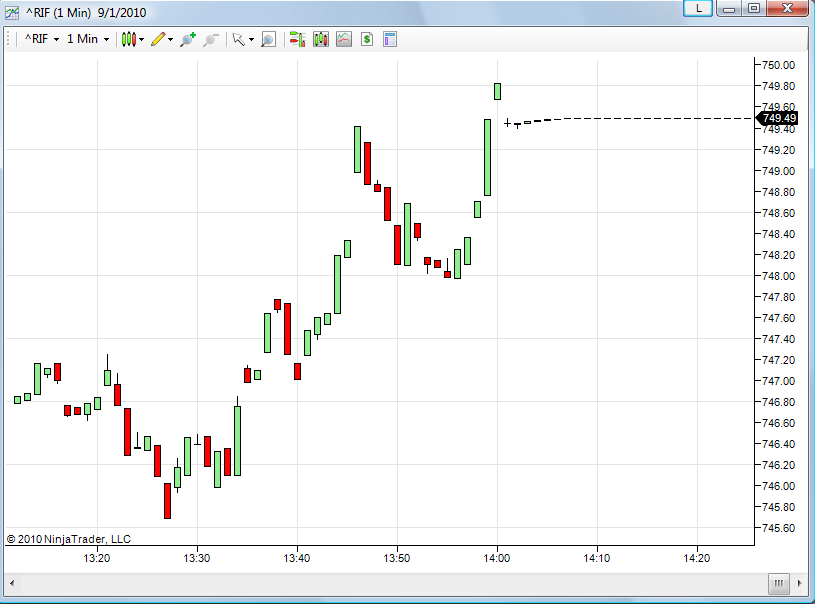Click the 745.60 price axis label
This screenshot has width=815, height=604.
tap(778, 528)
